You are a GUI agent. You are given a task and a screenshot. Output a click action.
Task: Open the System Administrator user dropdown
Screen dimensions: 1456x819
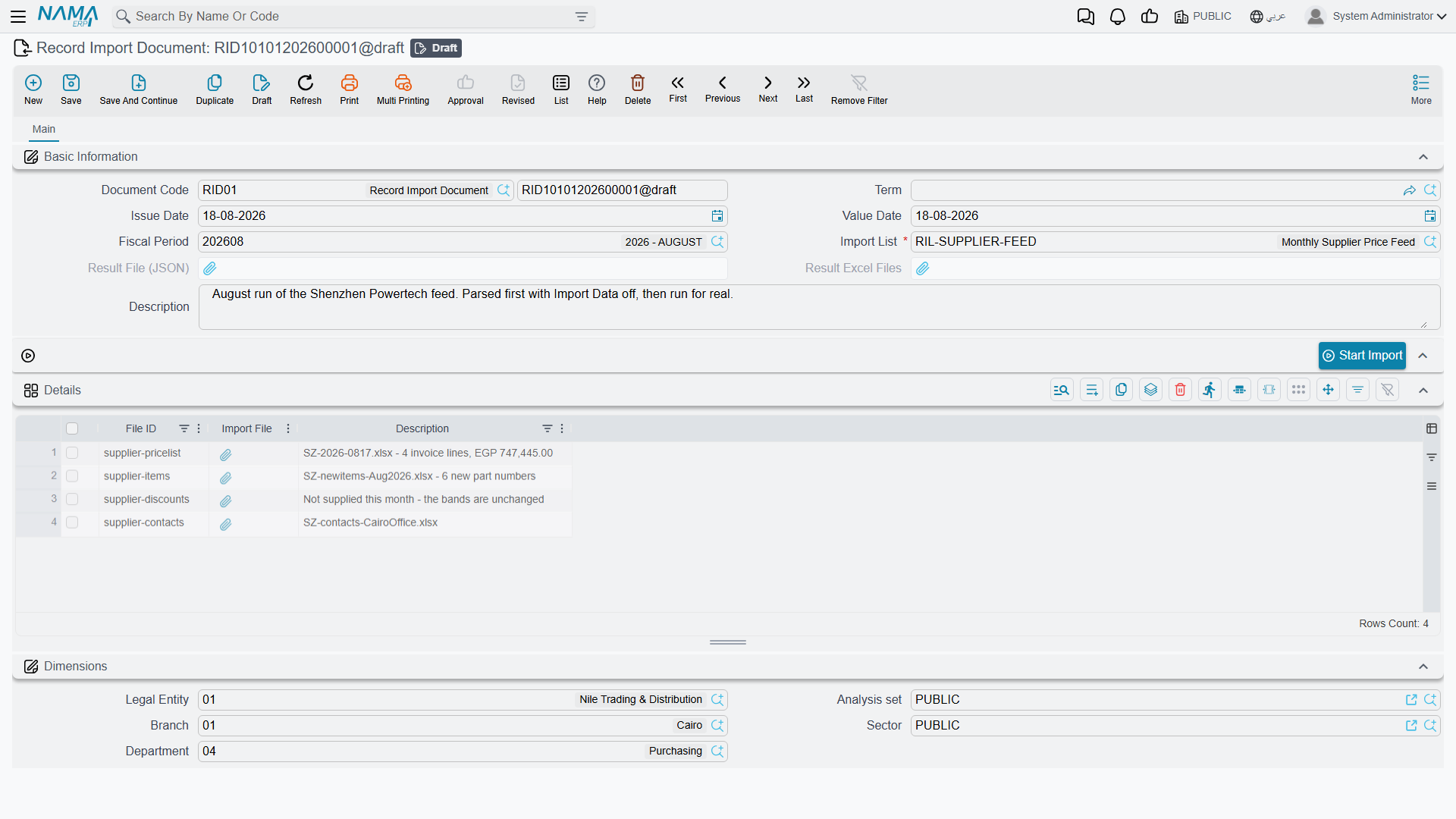pyautogui.click(x=1376, y=16)
